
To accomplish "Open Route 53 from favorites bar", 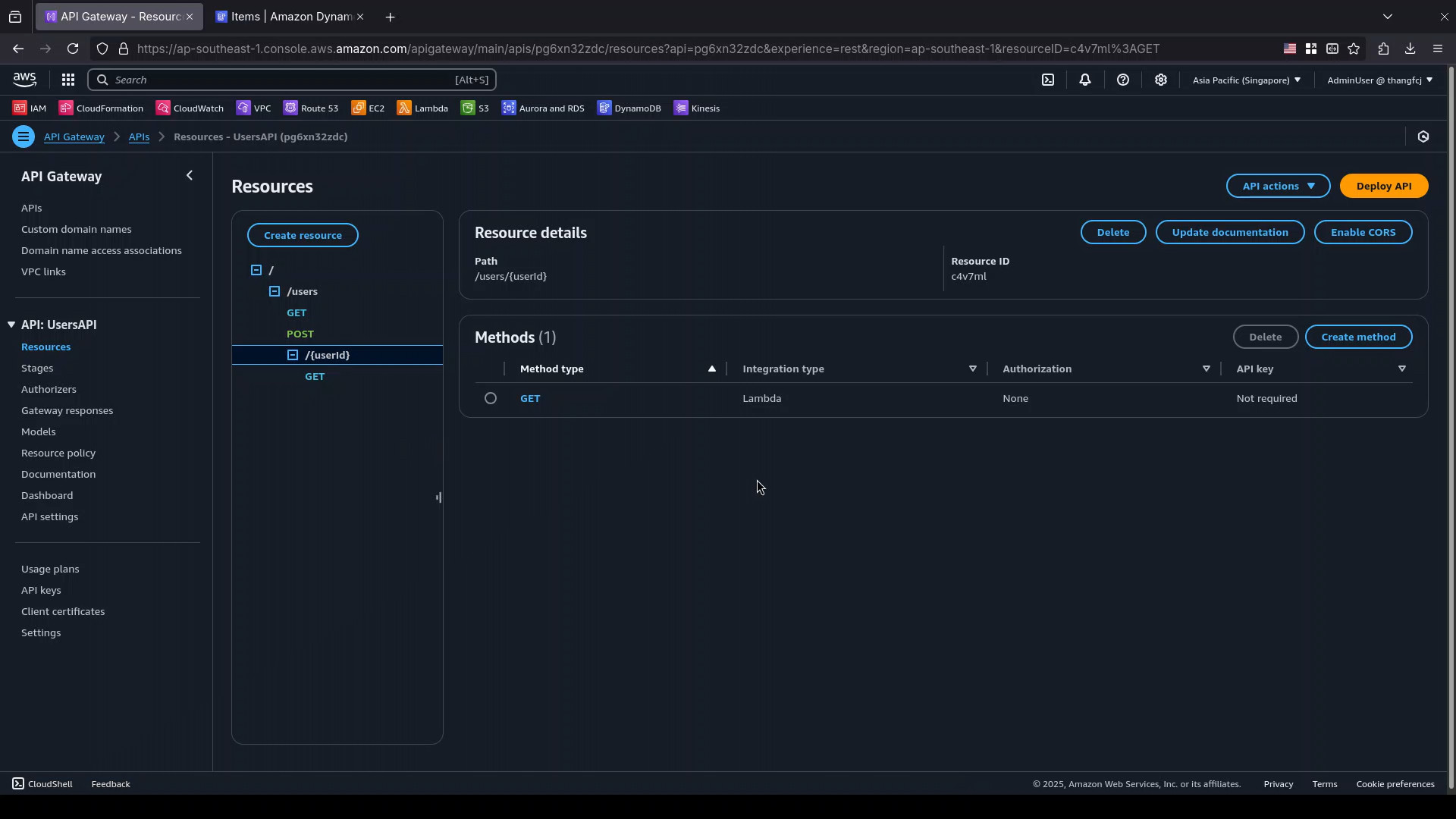I will coord(311,108).
